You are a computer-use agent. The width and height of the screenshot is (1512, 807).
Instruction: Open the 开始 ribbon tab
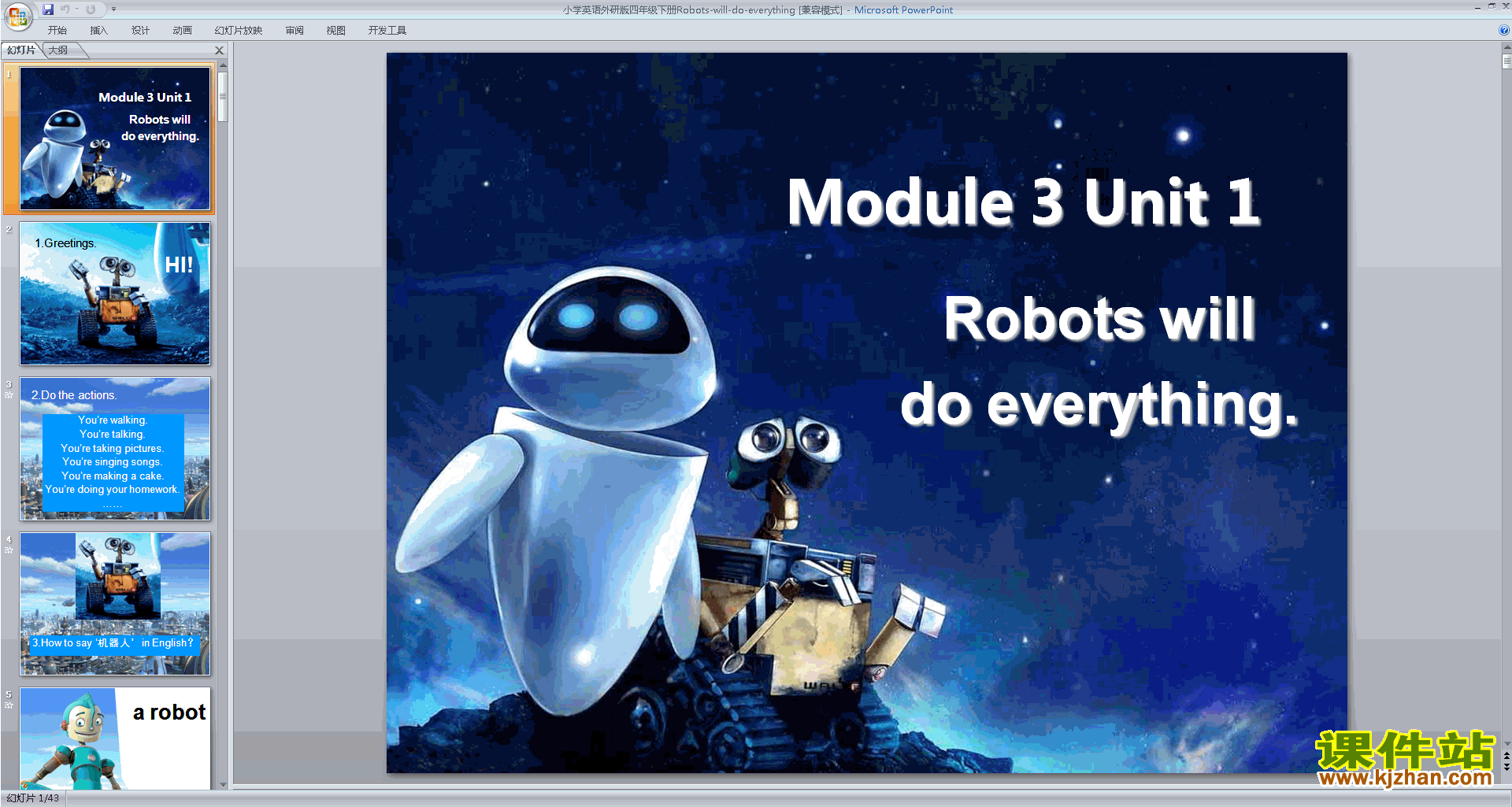pyautogui.click(x=57, y=31)
